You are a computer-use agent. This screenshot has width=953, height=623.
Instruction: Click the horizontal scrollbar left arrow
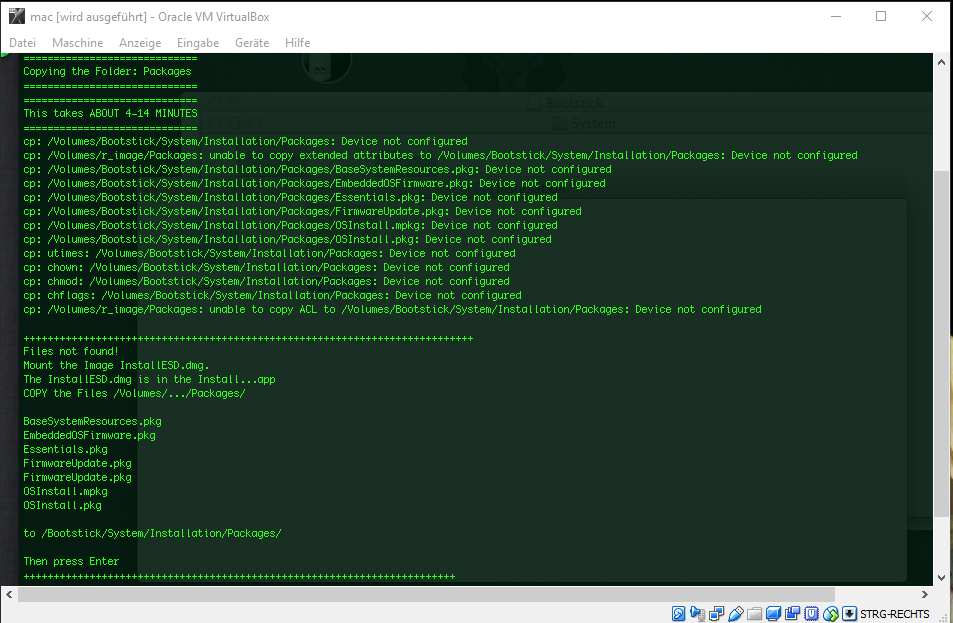point(9,594)
